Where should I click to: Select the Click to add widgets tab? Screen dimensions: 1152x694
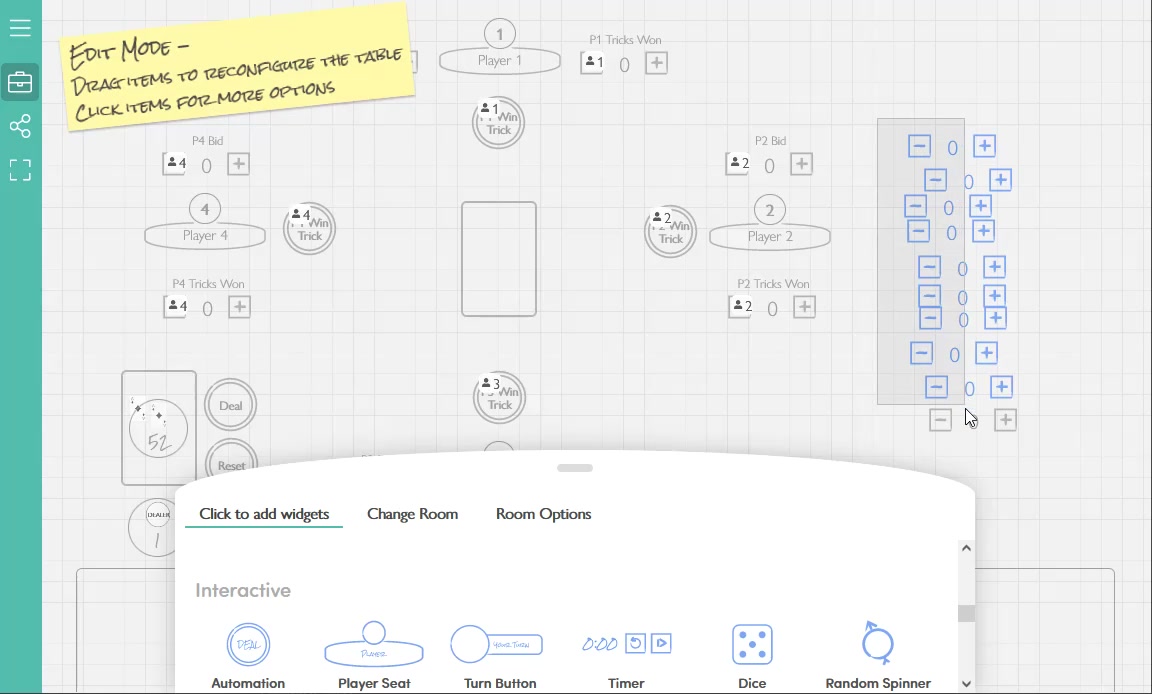pyautogui.click(x=264, y=514)
